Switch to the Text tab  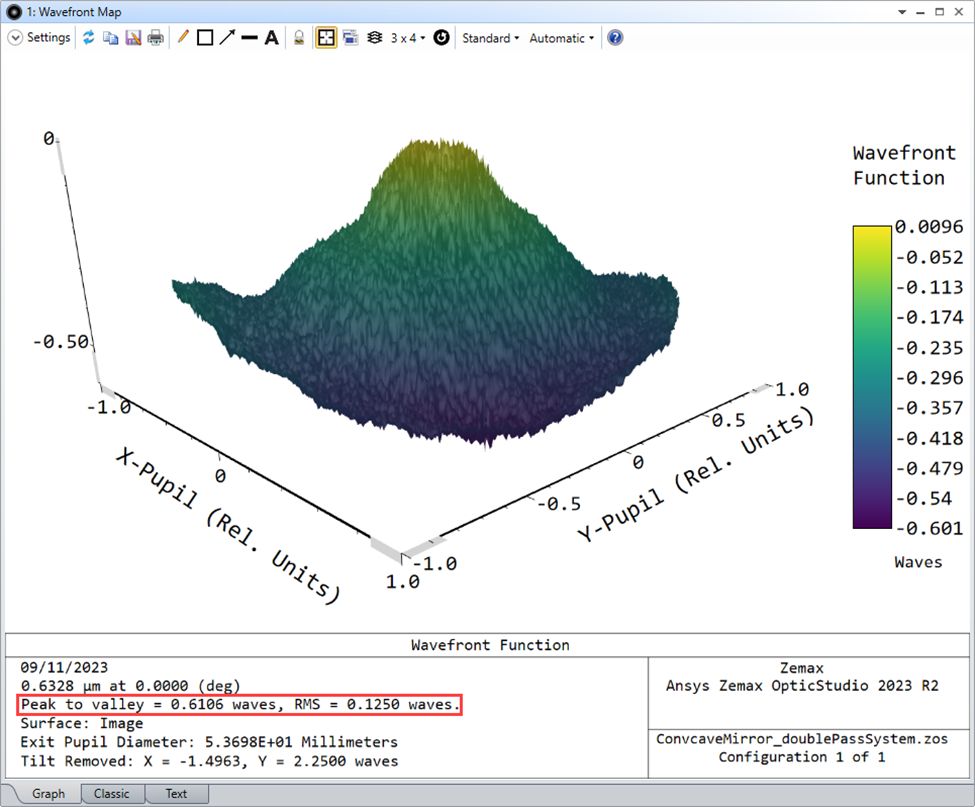(176, 794)
